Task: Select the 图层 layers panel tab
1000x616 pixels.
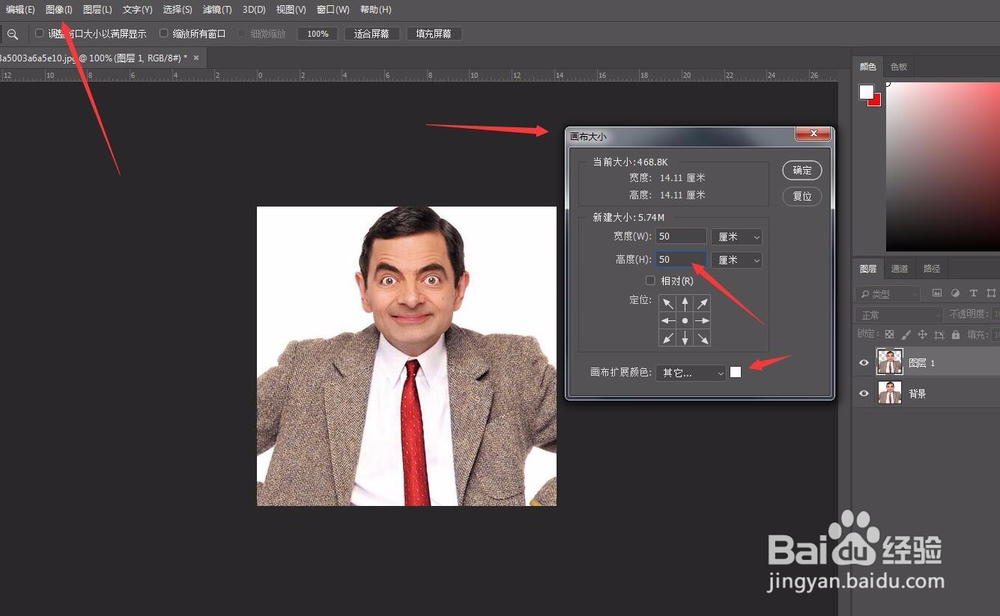Action: [868, 268]
